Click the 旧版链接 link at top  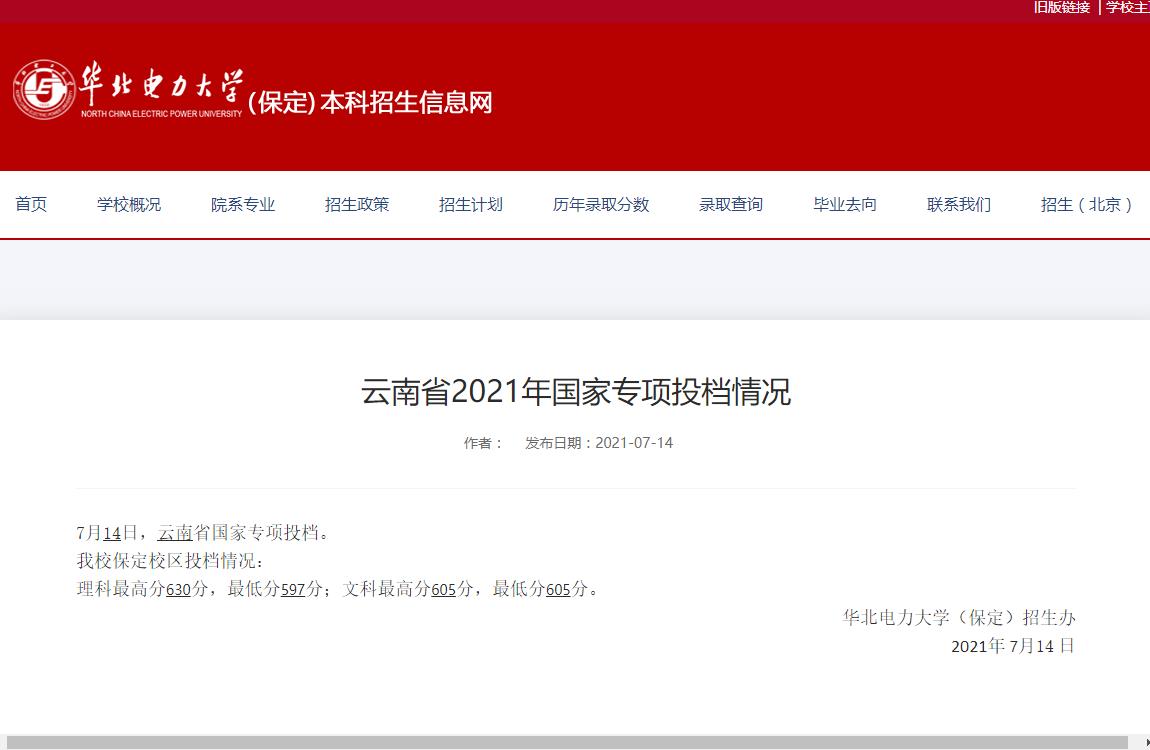[x=1062, y=7]
